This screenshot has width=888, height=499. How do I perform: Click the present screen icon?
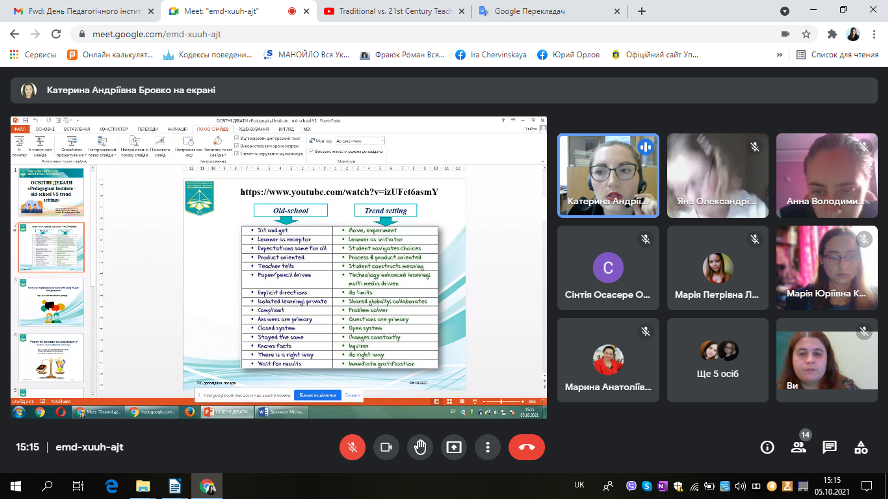pos(454,447)
